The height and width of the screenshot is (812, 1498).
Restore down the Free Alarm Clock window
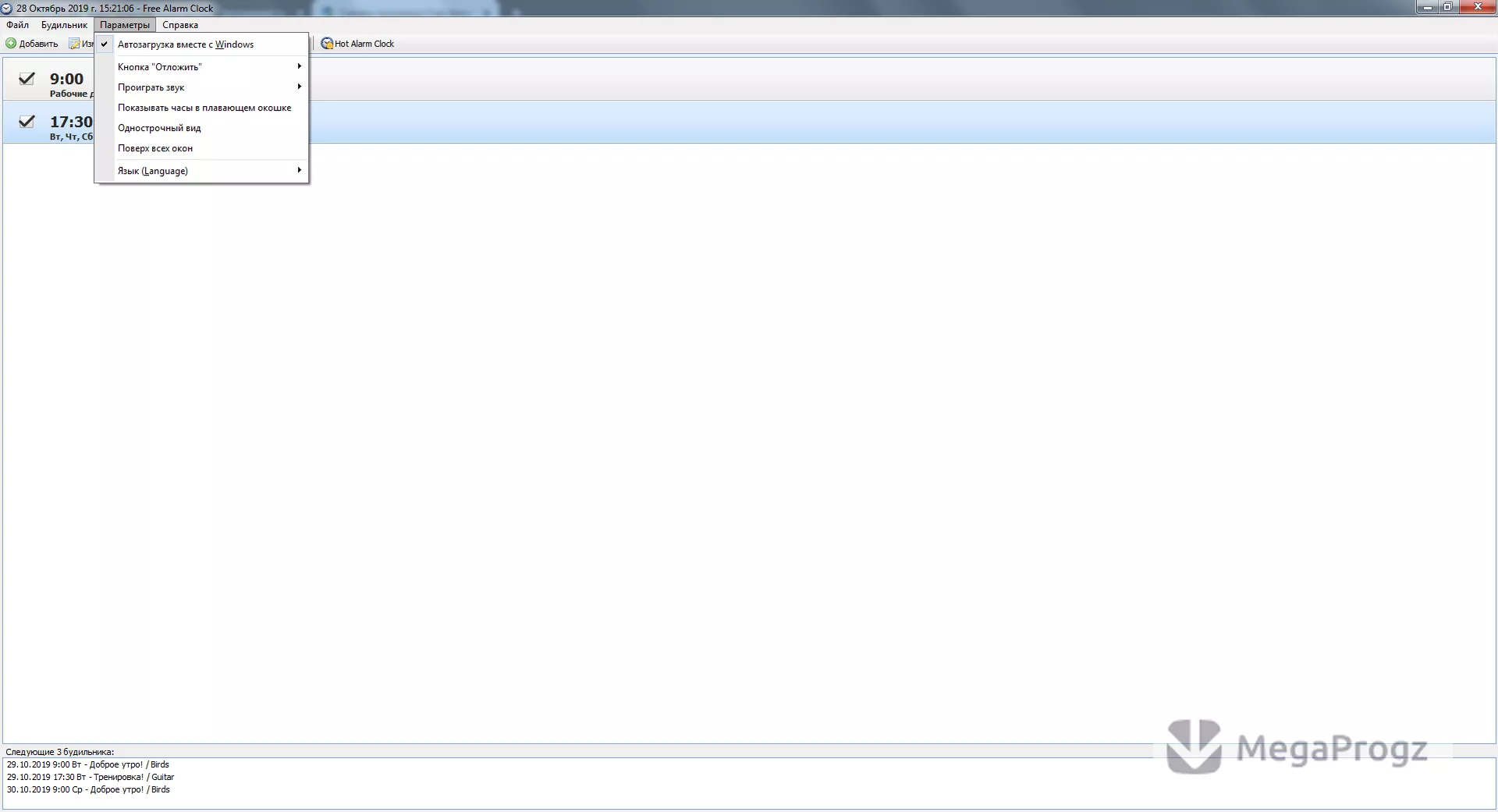point(1447,8)
